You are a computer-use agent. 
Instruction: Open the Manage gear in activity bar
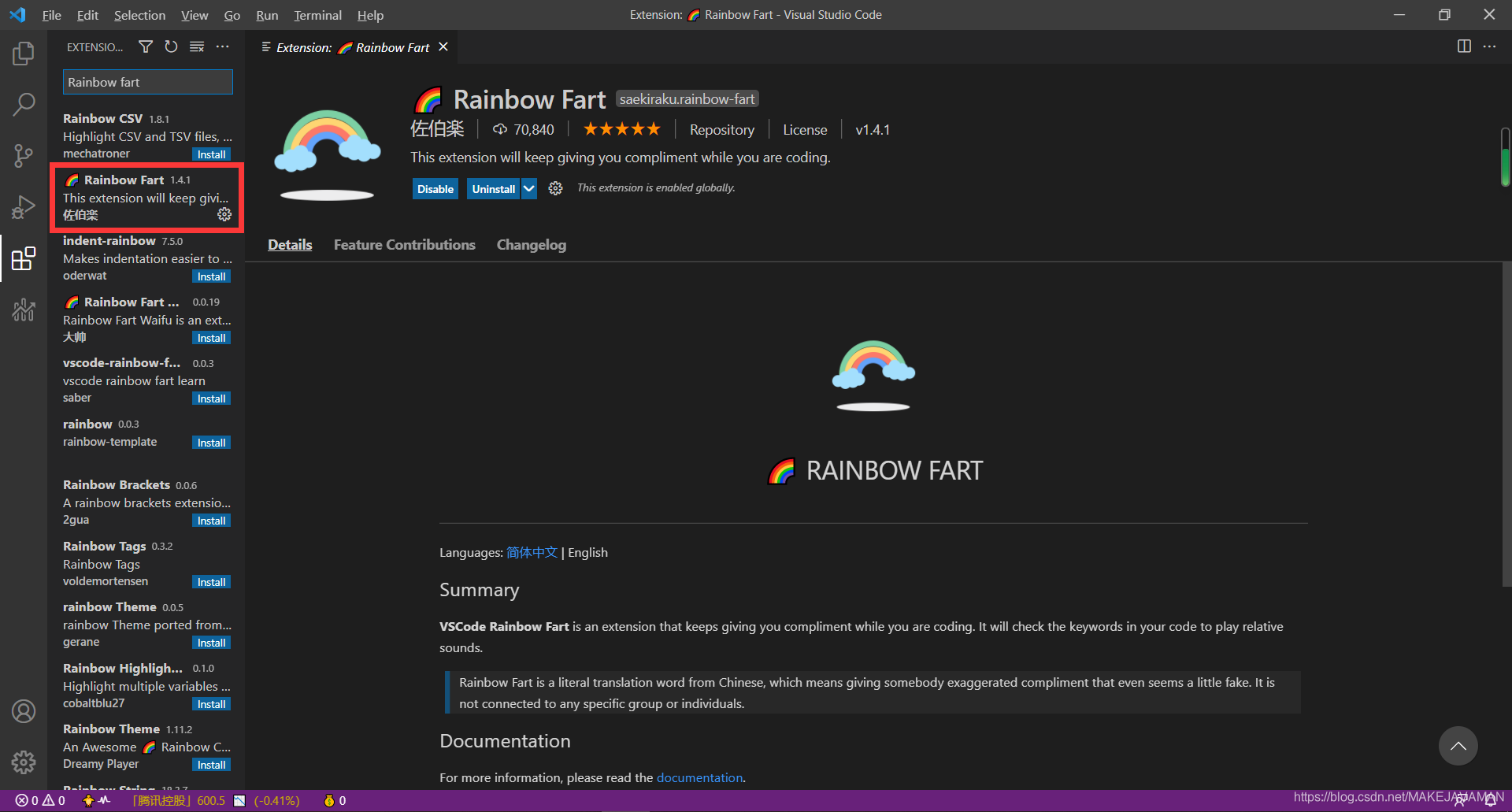click(x=24, y=762)
